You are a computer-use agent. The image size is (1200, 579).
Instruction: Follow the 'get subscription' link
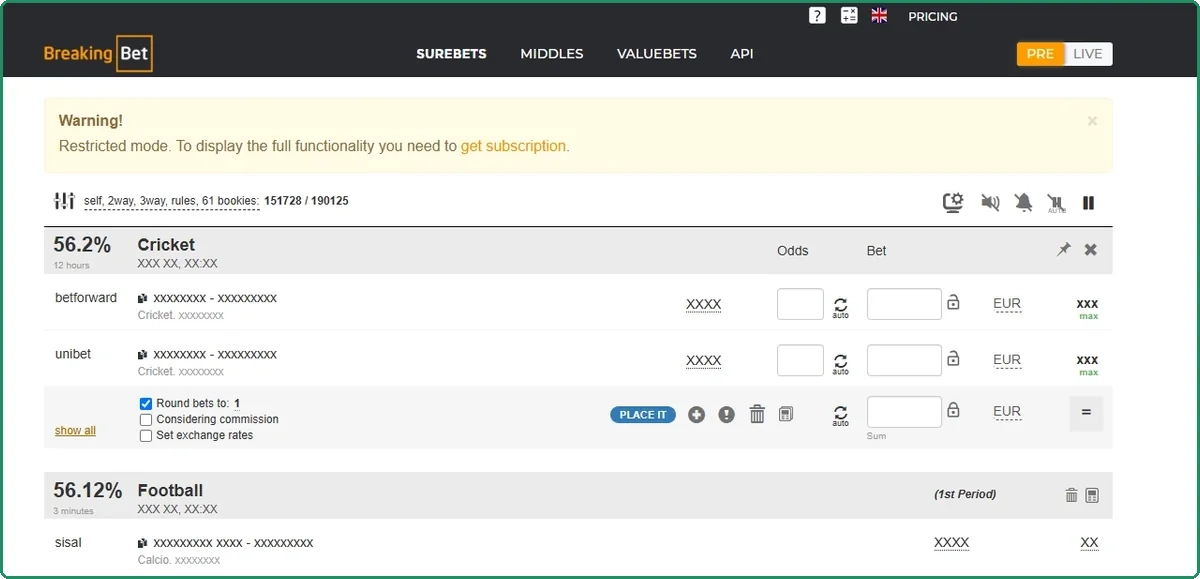(x=513, y=146)
